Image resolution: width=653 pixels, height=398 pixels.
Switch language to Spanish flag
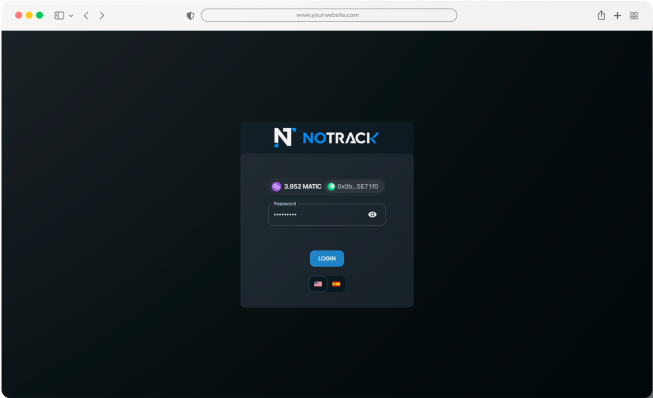pyautogui.click(x=336, y=284)
